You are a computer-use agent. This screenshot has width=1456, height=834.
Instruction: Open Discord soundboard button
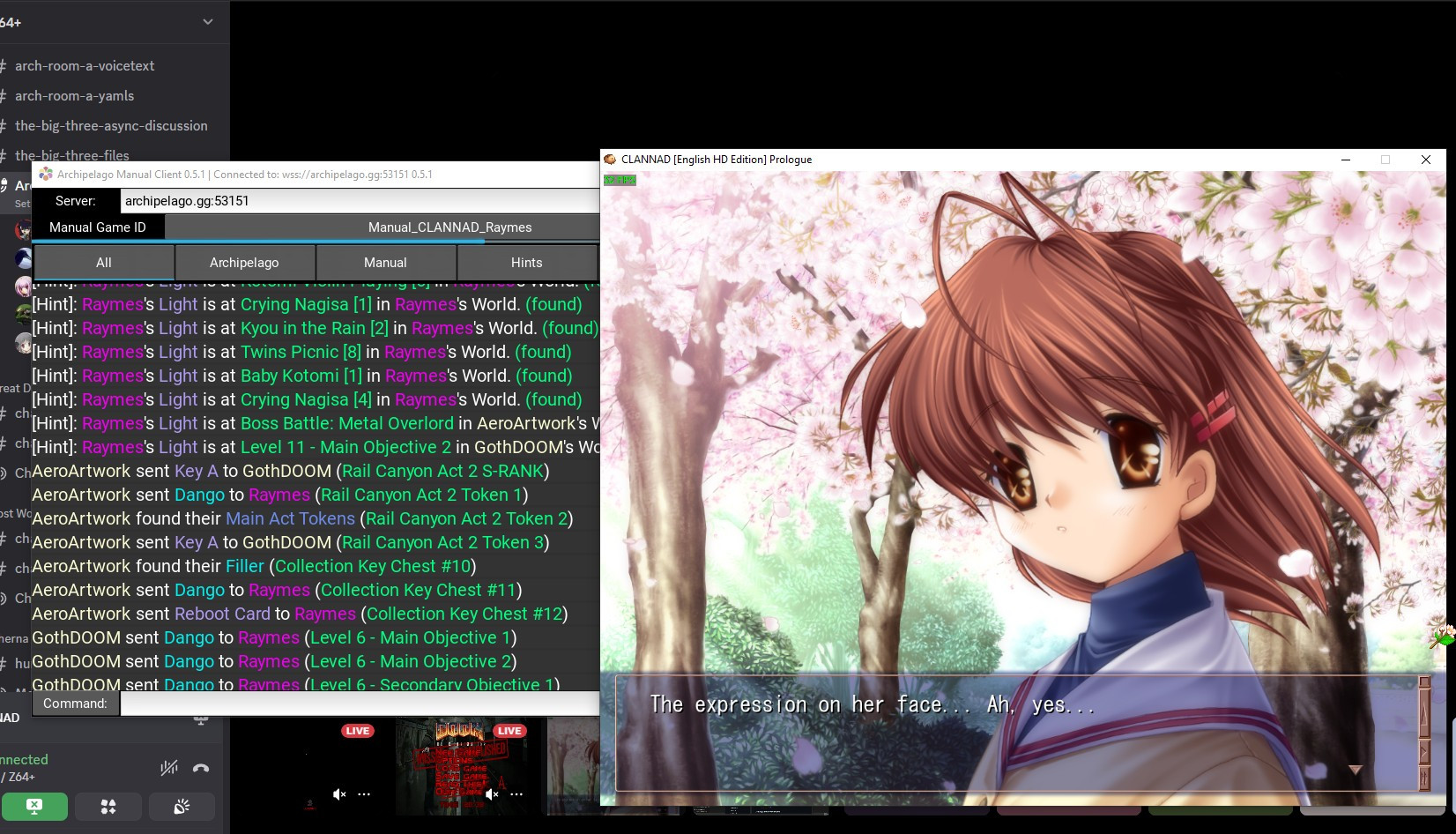click(182, 806)
